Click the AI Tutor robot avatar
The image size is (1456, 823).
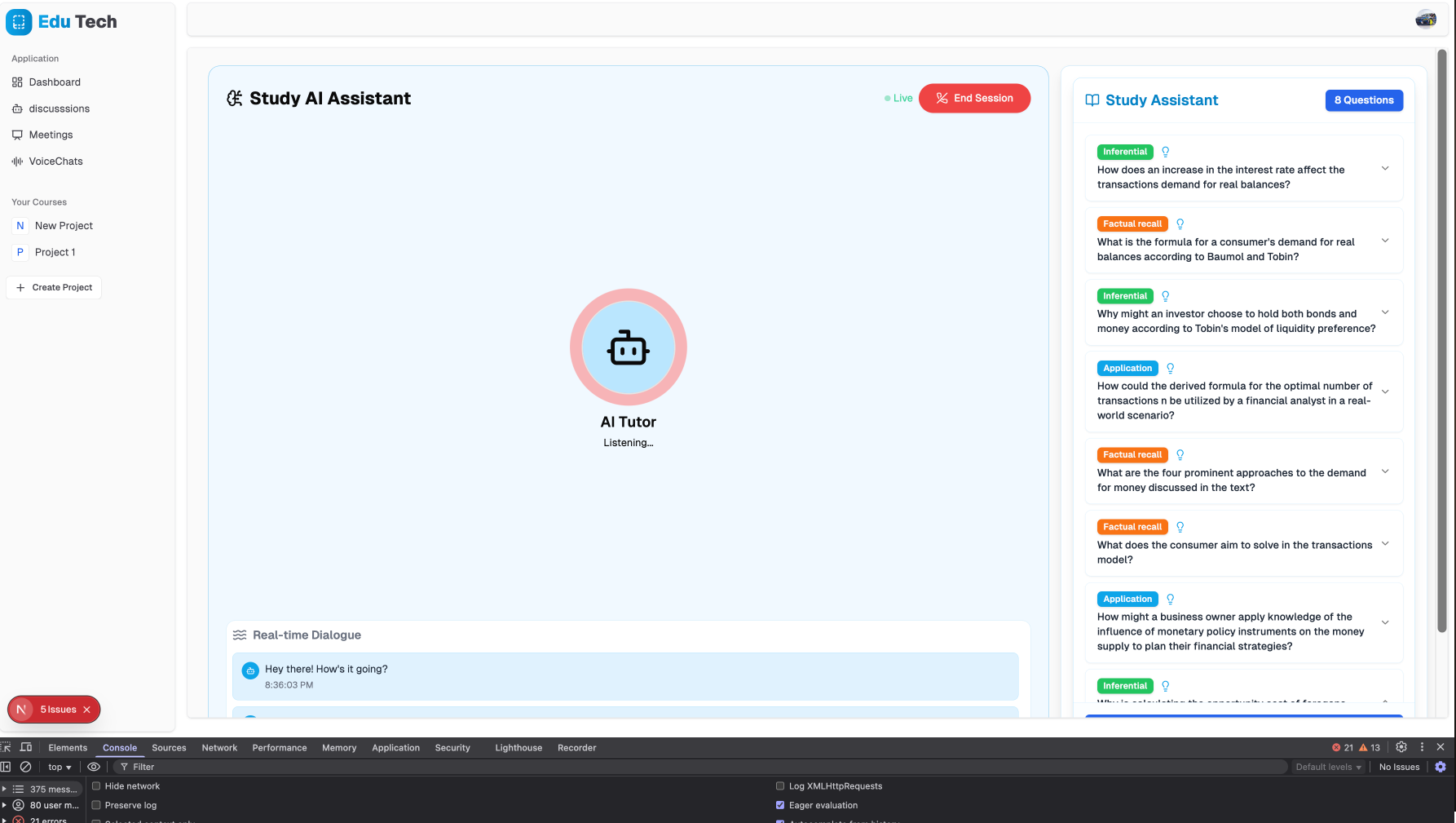(628, 347)
